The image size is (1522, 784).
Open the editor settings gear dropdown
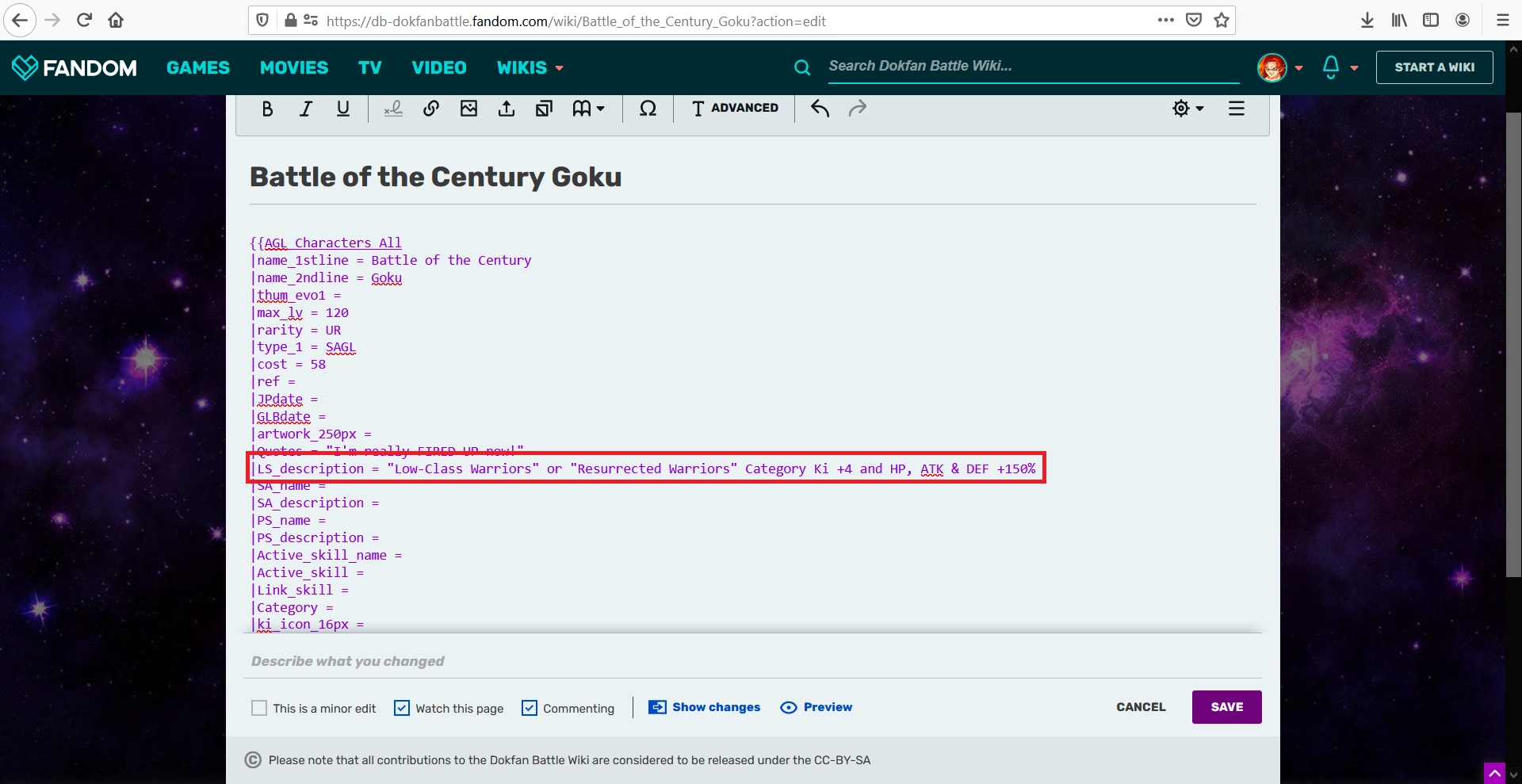(x=1188, y=109)
